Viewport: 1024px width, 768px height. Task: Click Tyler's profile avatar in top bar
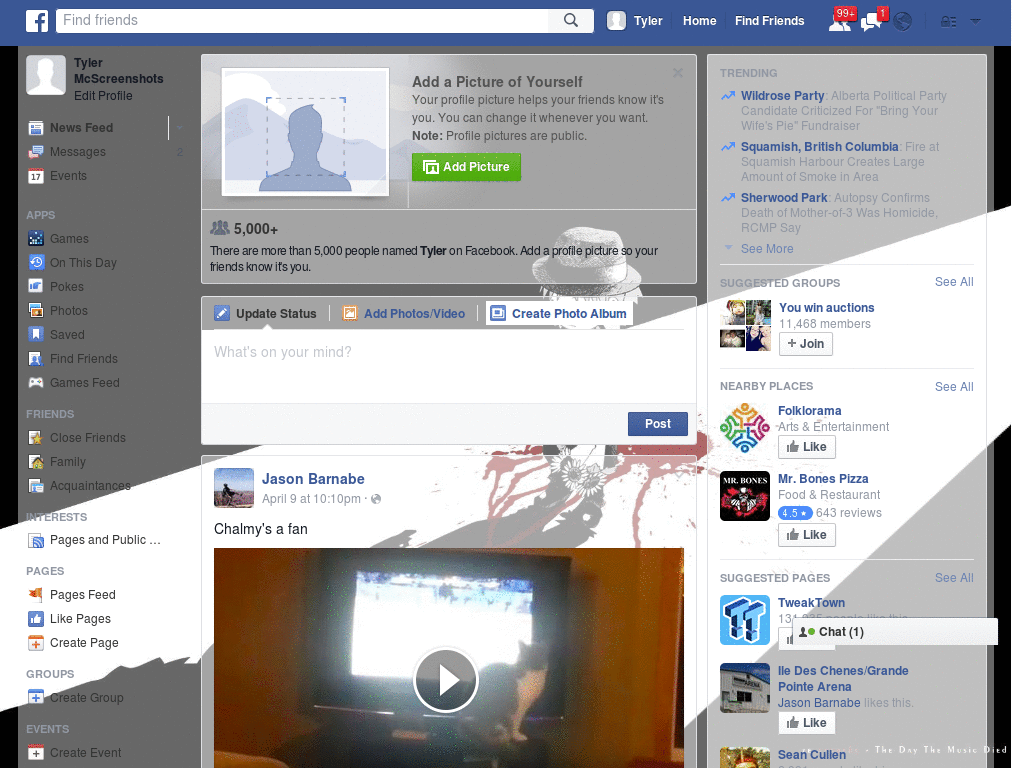616,20
